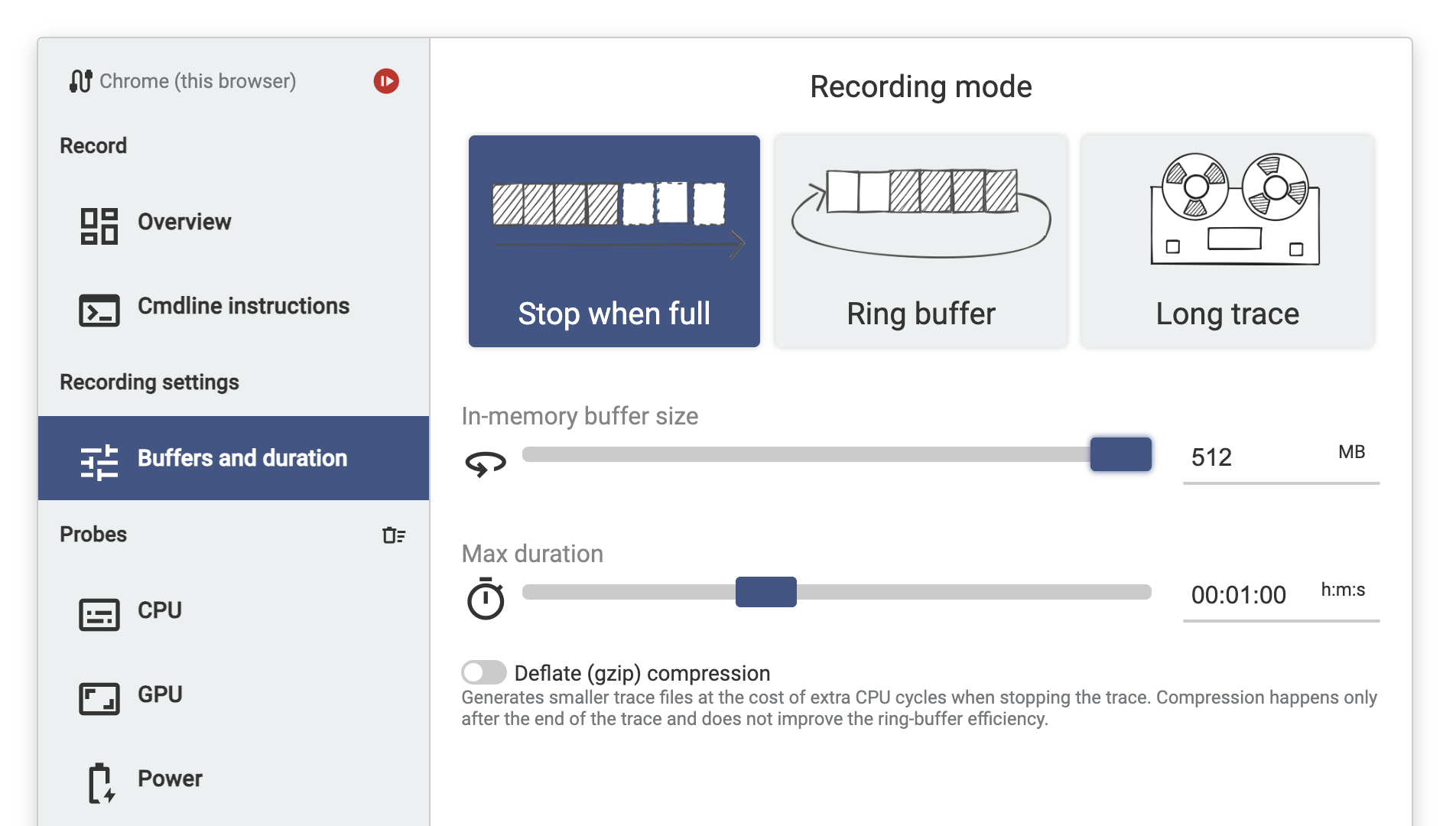Click the GPU probe icon
This screenshot has height=826, width=1456.
[x=99, y=698]
